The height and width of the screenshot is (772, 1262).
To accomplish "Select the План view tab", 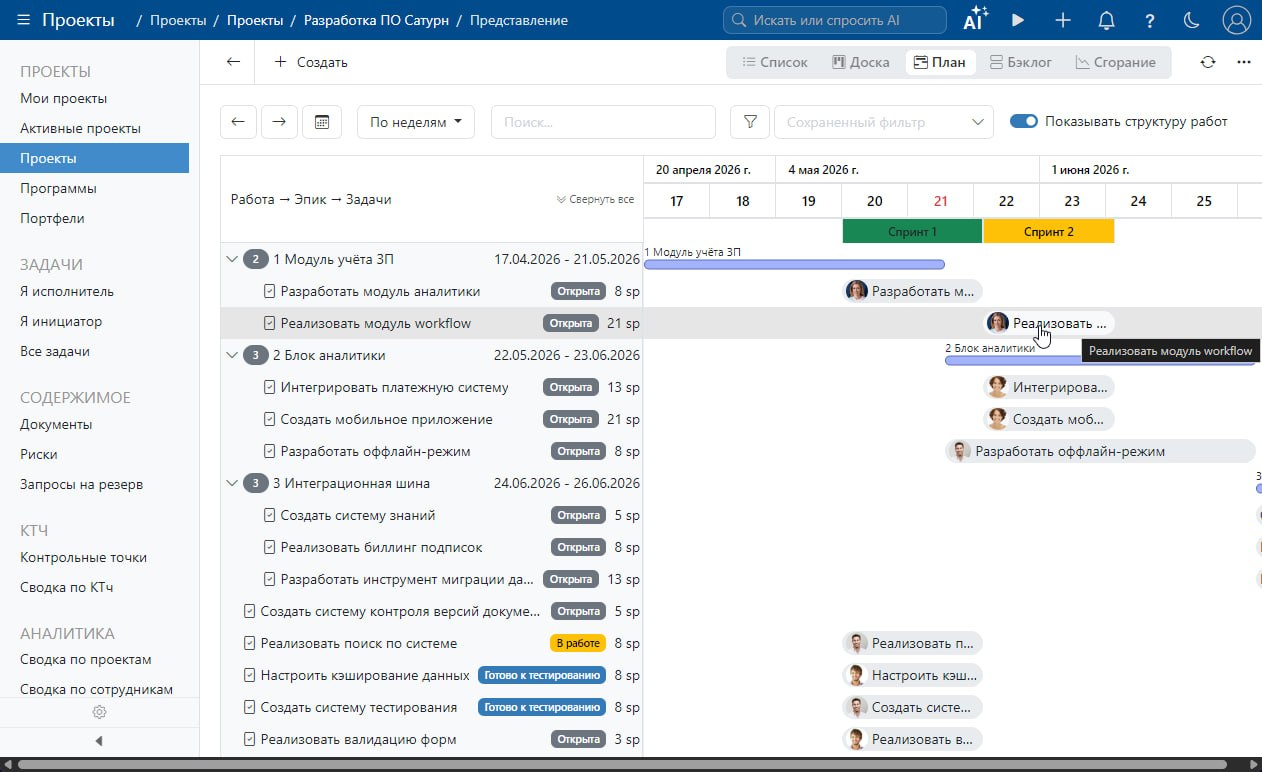I will tap(940, 62).
